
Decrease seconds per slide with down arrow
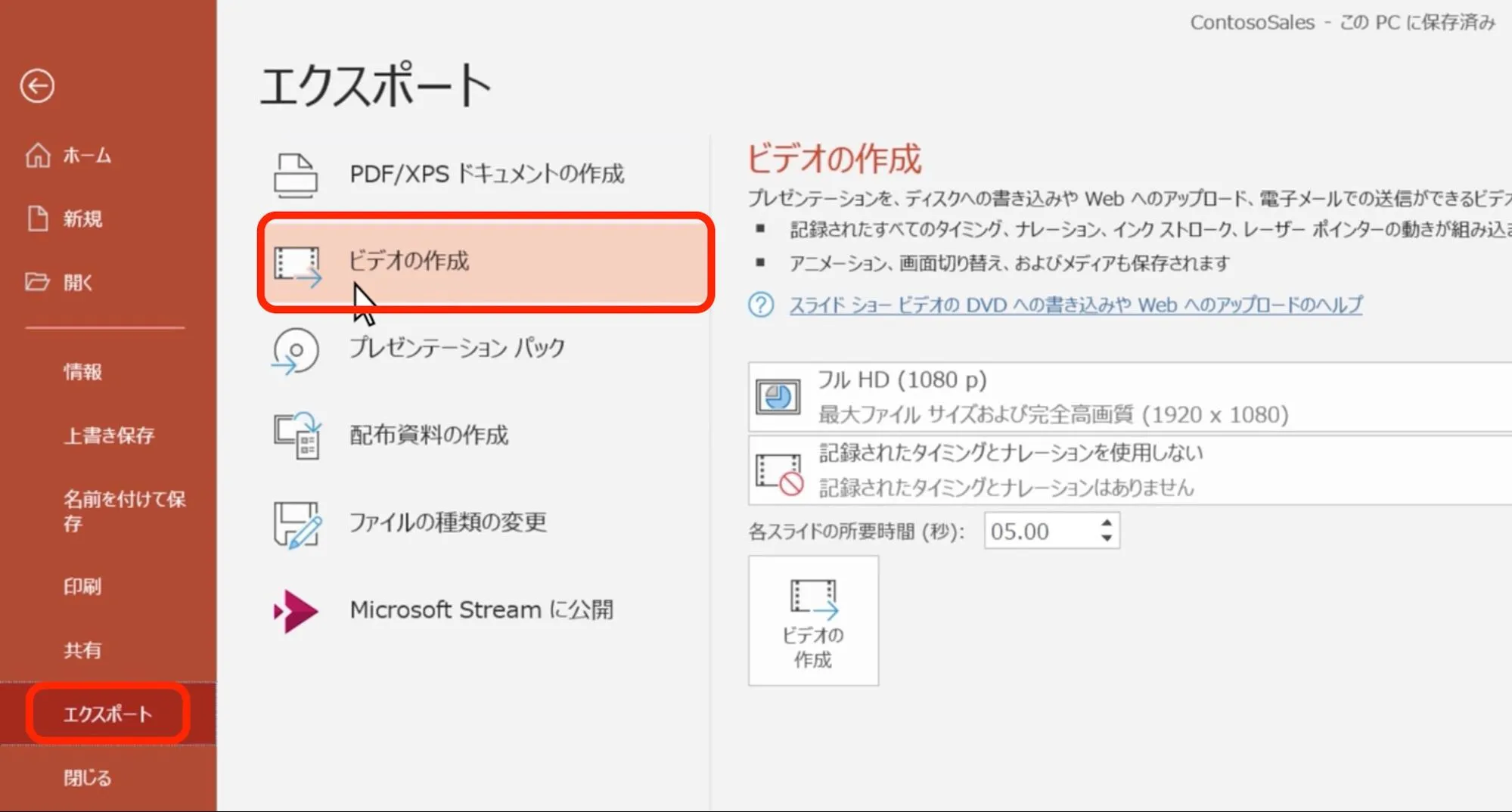[1107, 538]
